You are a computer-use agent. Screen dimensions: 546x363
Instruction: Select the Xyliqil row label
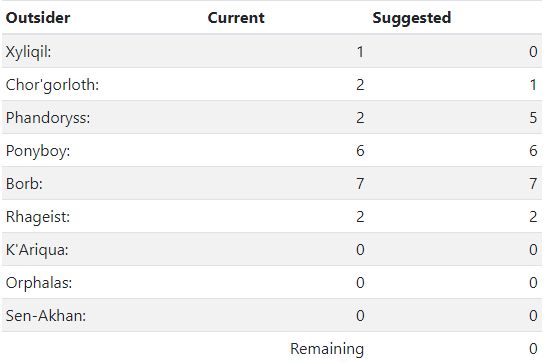tap(29, 52)
